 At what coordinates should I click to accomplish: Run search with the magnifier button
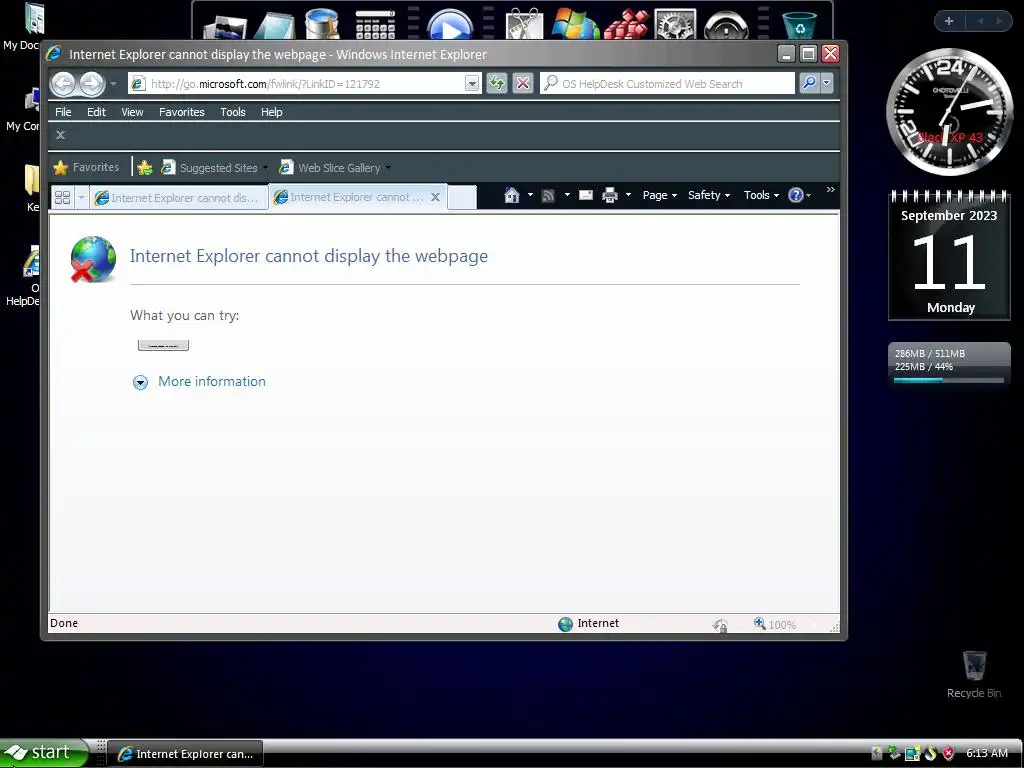click(x=808, y=84)
